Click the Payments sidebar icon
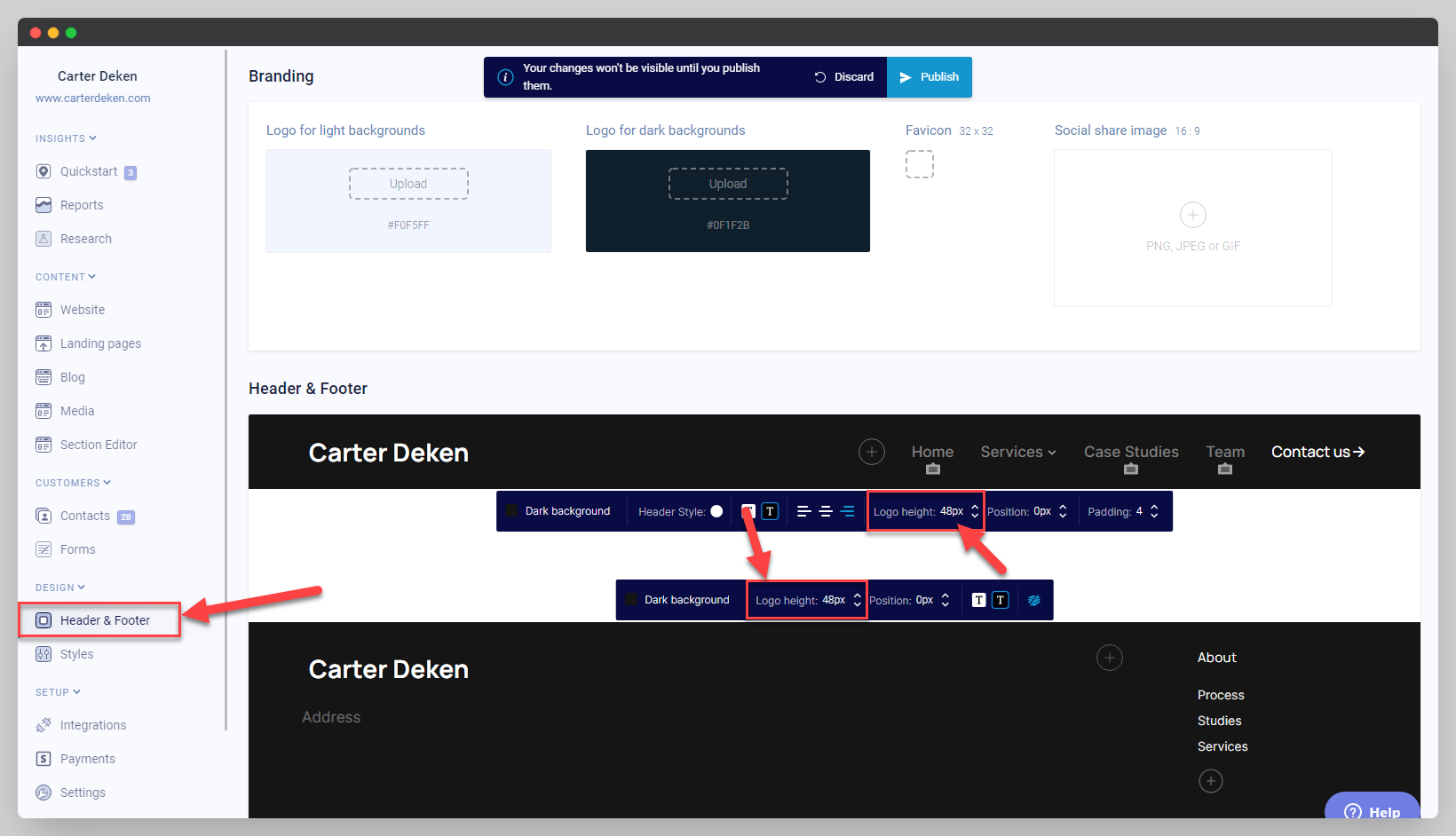The width and height of the screenshot is (1456, 836). coord(44,758)
